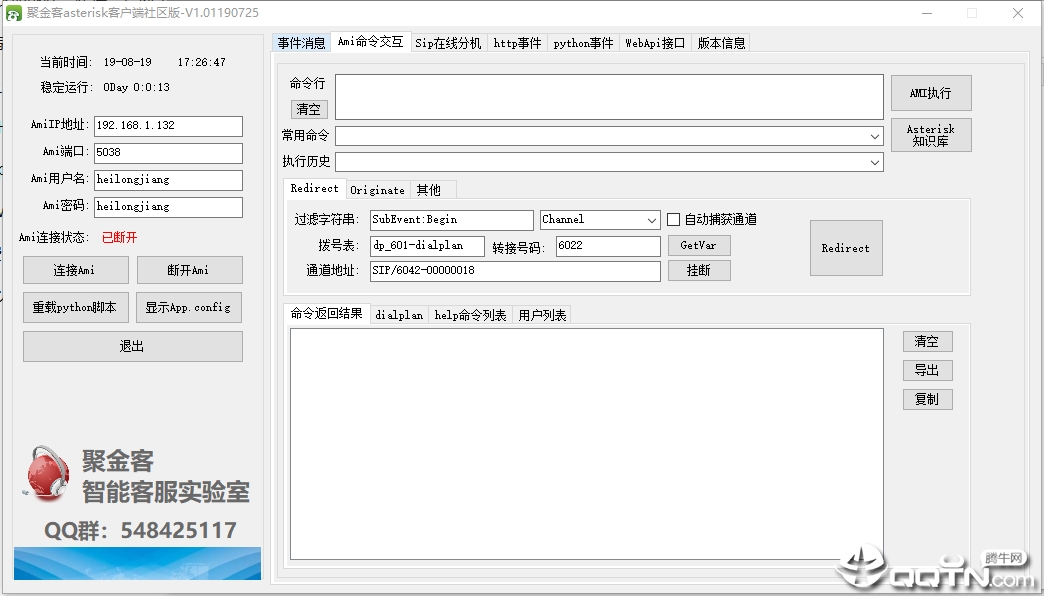The height and width of the screenshot is (596, 1044).
Task: Click the 重载python脚本 button
Action: click(x=75, y=308)
